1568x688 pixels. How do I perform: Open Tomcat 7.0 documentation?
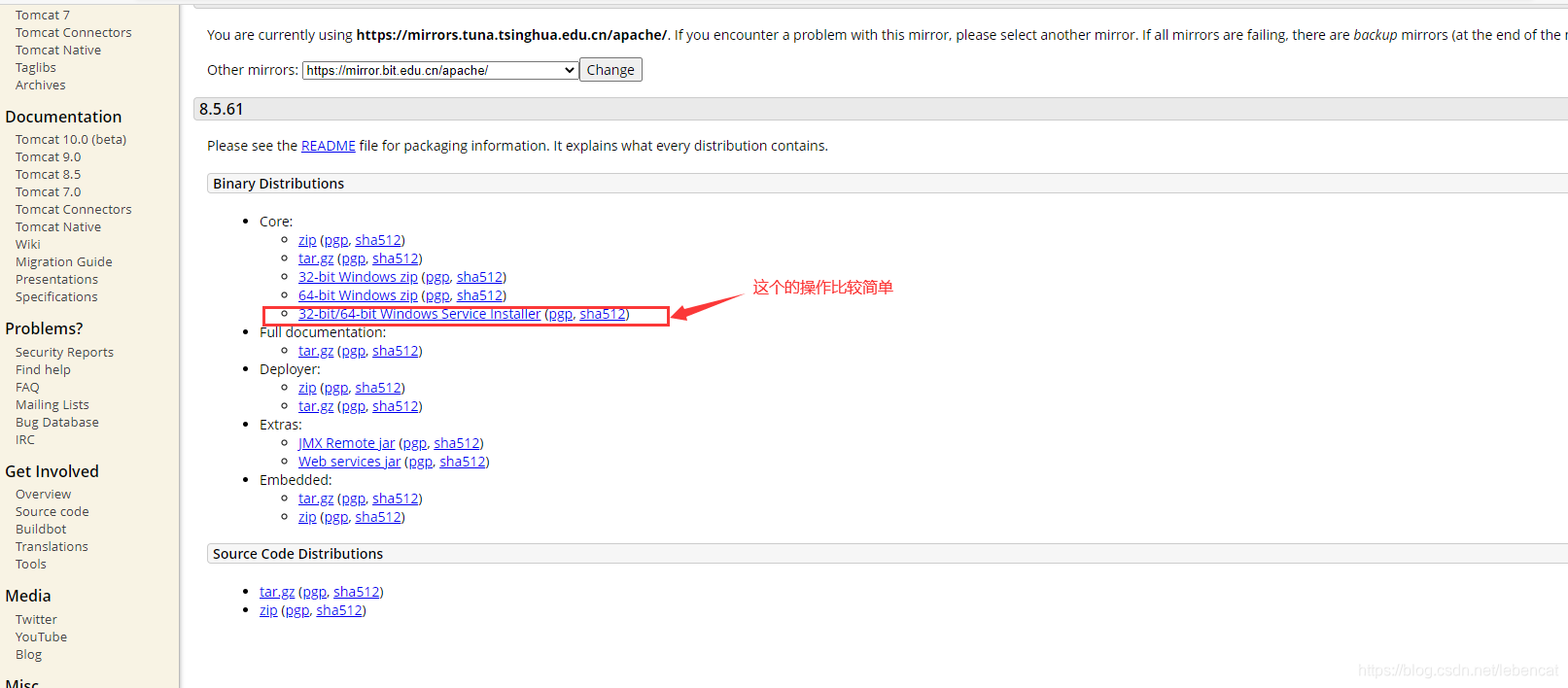click(49, 192)
